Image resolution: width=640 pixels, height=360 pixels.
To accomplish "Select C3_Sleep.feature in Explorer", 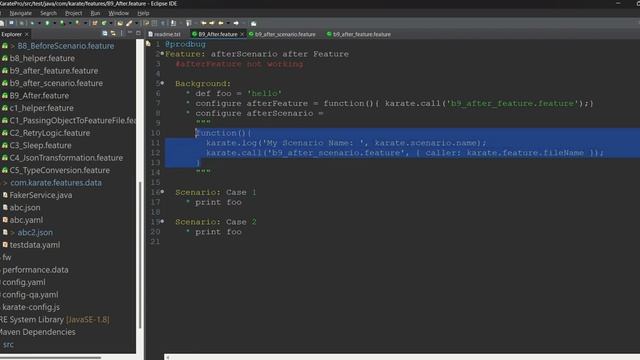I will tap(40, 145).
